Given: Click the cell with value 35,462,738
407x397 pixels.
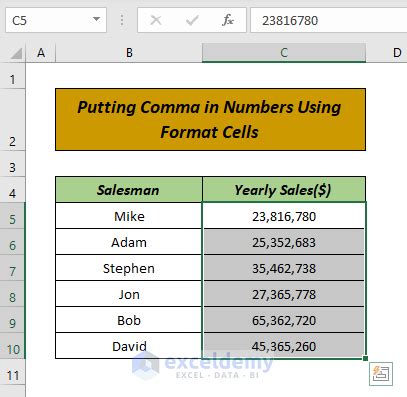Looking at the screenshot, I should (x=284, y=268).
